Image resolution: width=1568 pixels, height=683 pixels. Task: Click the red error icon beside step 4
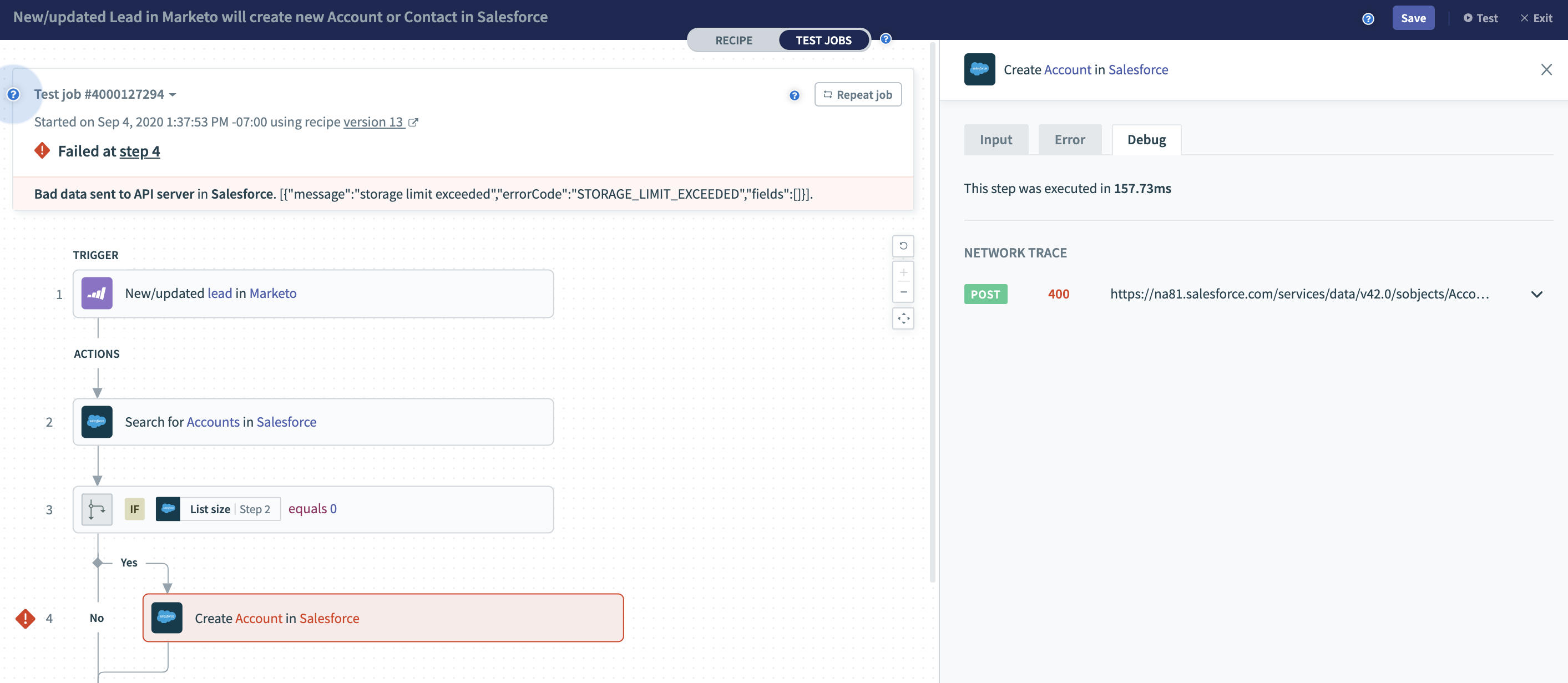click(25, 619)
